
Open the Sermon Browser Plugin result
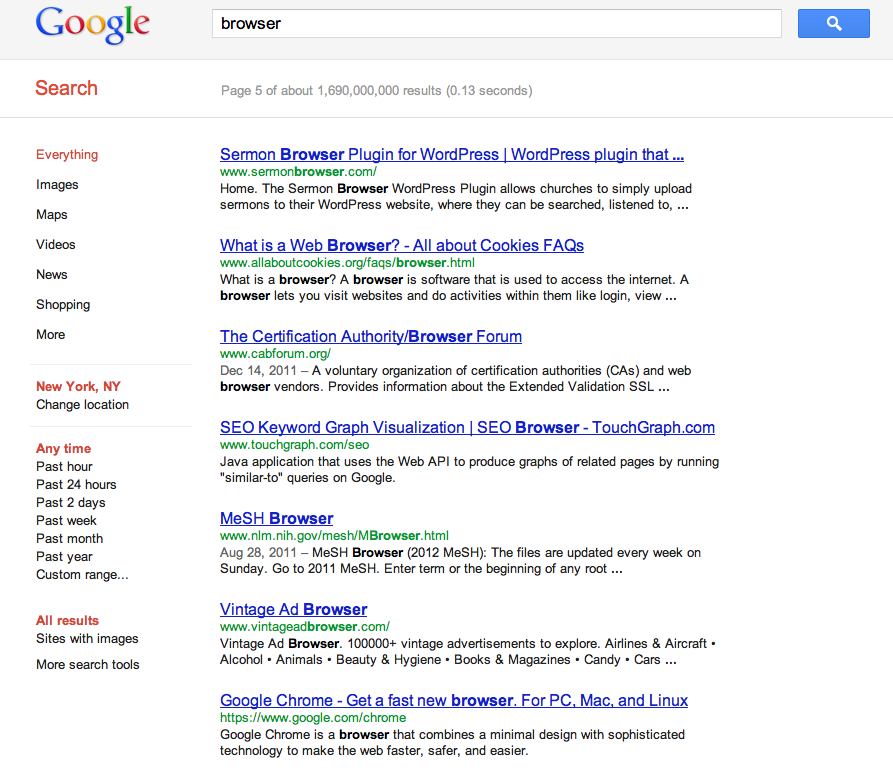tap(451, 155)
